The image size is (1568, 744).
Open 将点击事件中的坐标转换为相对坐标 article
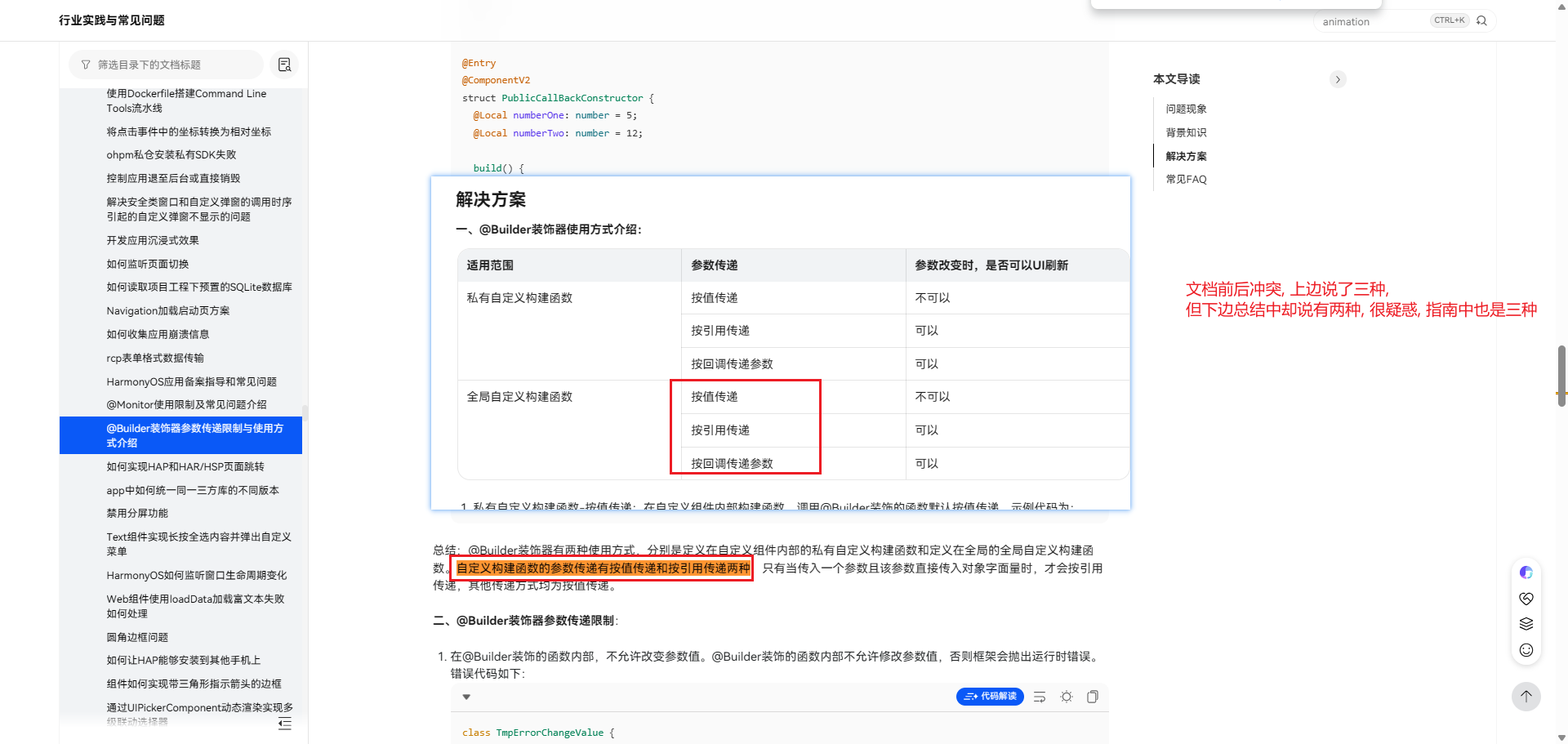[189, 131]
